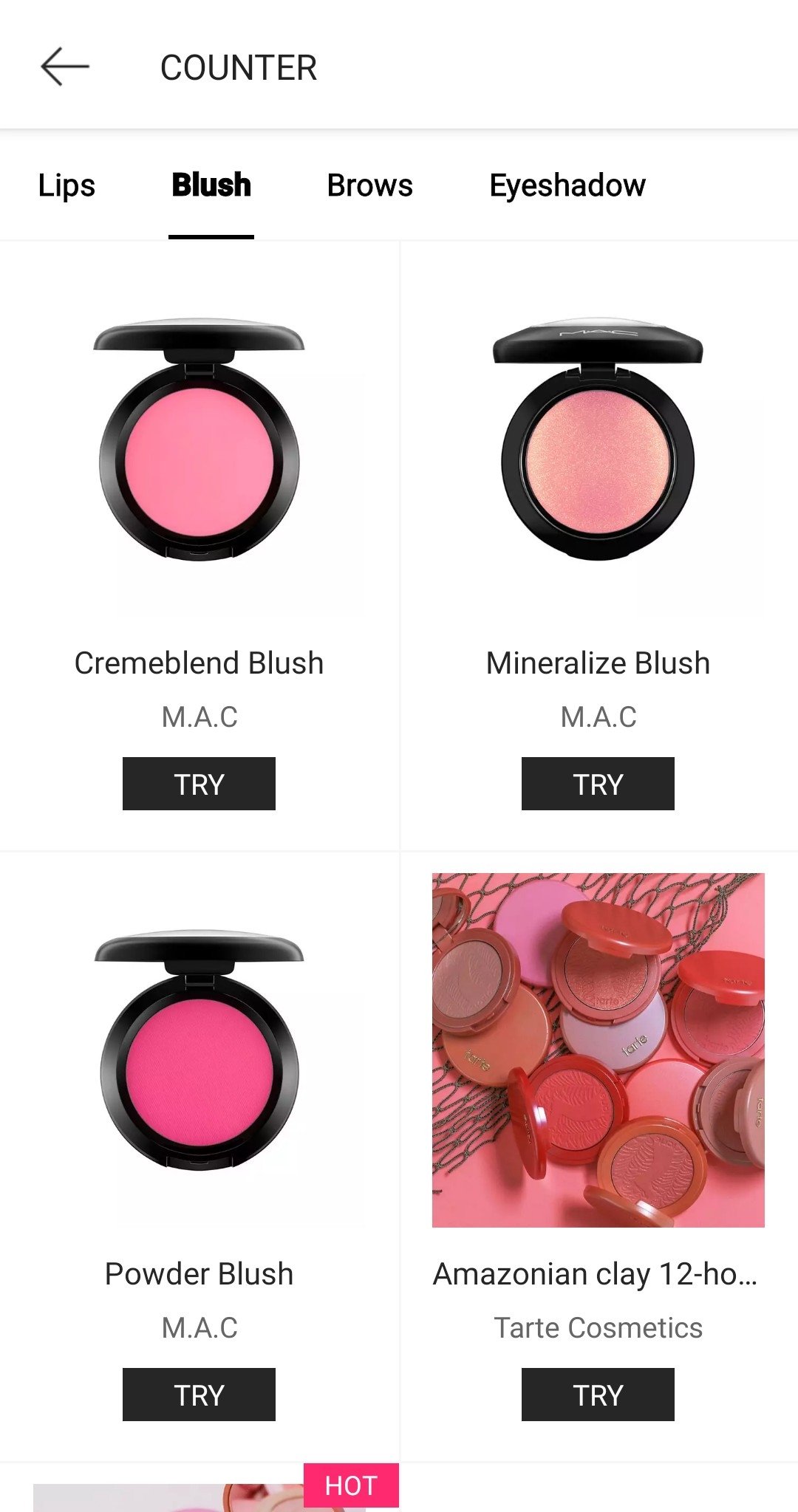
Task: Try the Amazonian clay 12-hour blush
Action: (598, 1395)
